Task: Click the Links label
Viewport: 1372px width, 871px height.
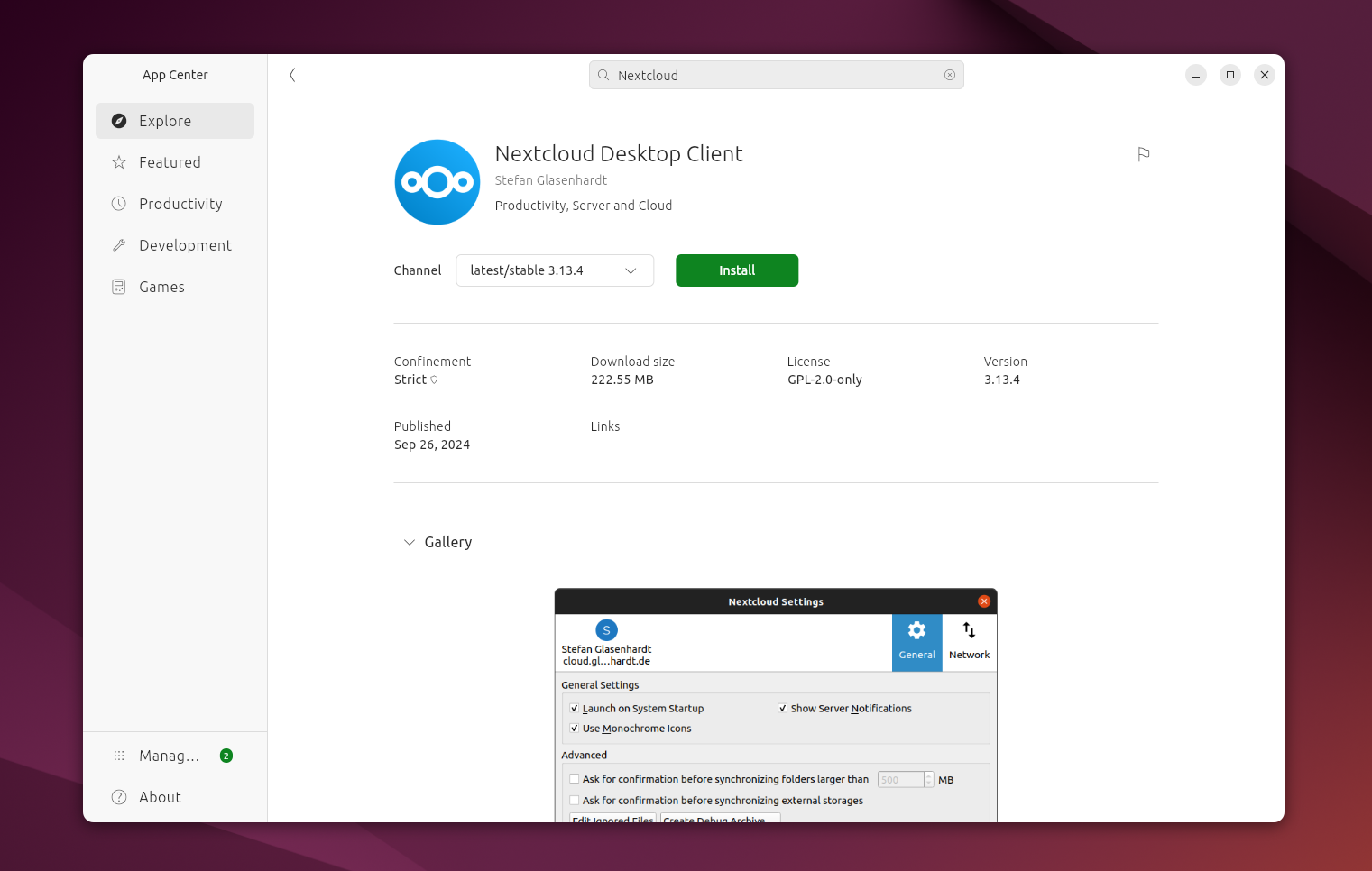Action: (x=605, y=426)
